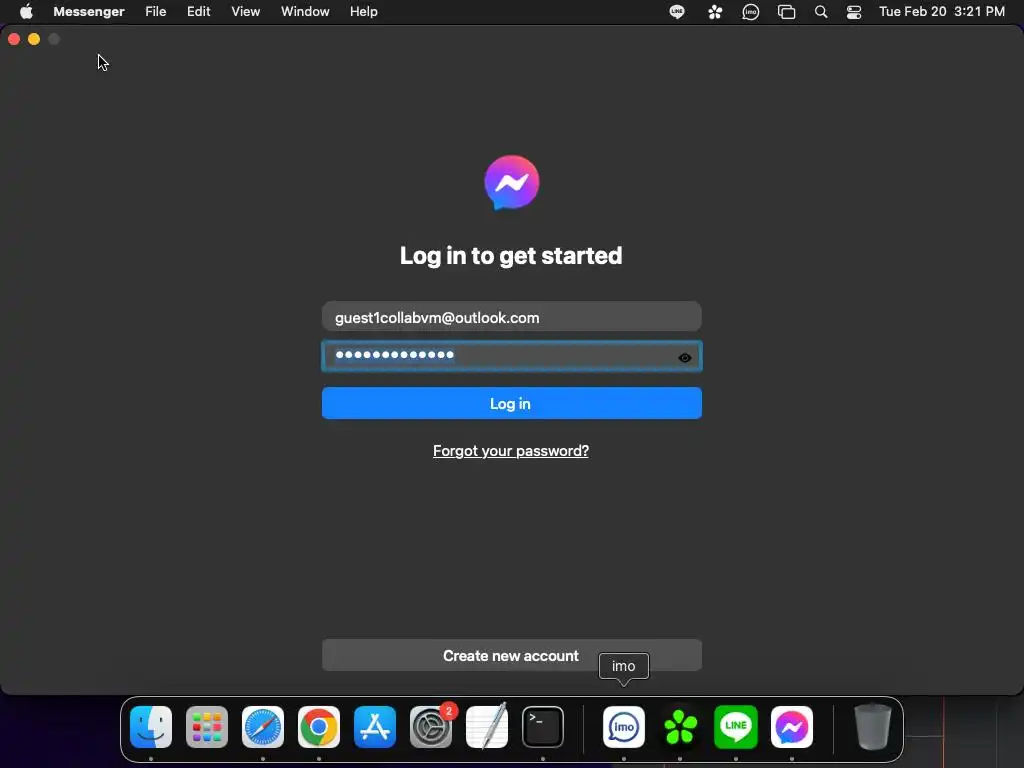Open the Window menu

point(305,12)
